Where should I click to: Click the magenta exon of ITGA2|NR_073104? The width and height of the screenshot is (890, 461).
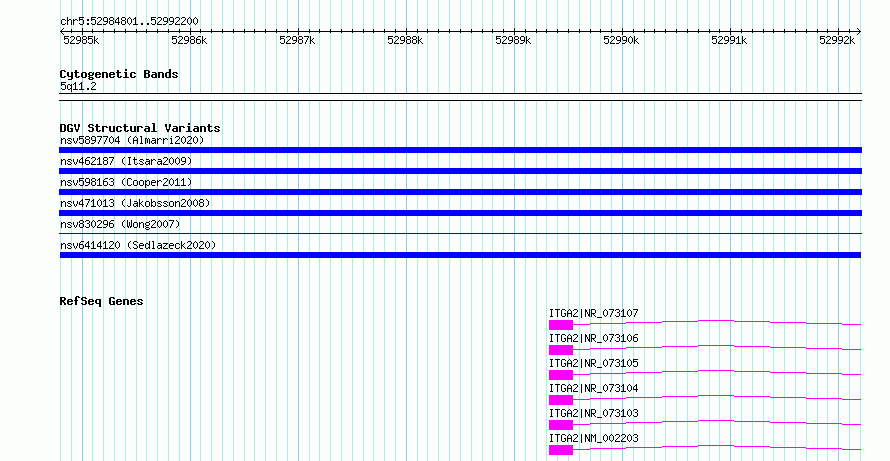561,400
